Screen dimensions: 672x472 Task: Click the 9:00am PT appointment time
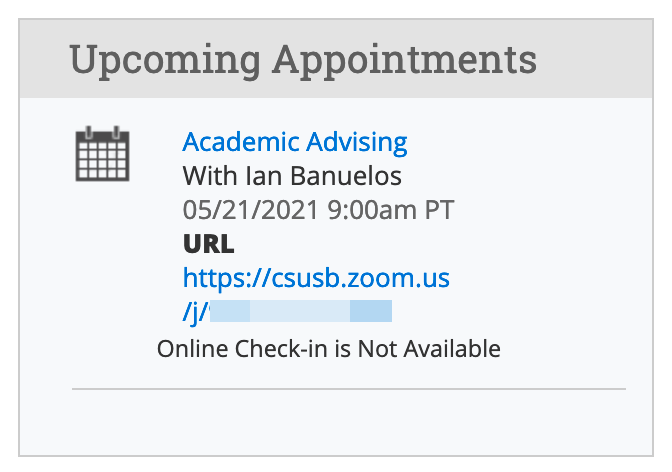click(391, 210)
